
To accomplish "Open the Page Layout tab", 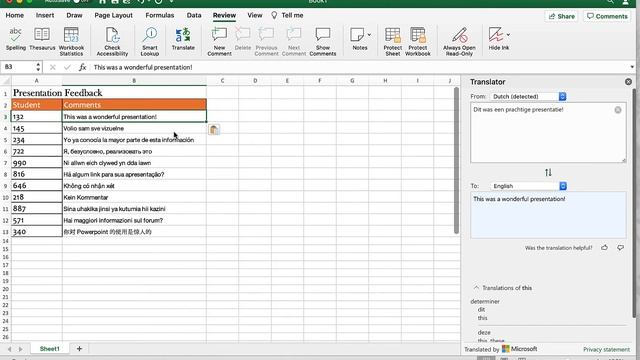I will click(x=113, y=15).
